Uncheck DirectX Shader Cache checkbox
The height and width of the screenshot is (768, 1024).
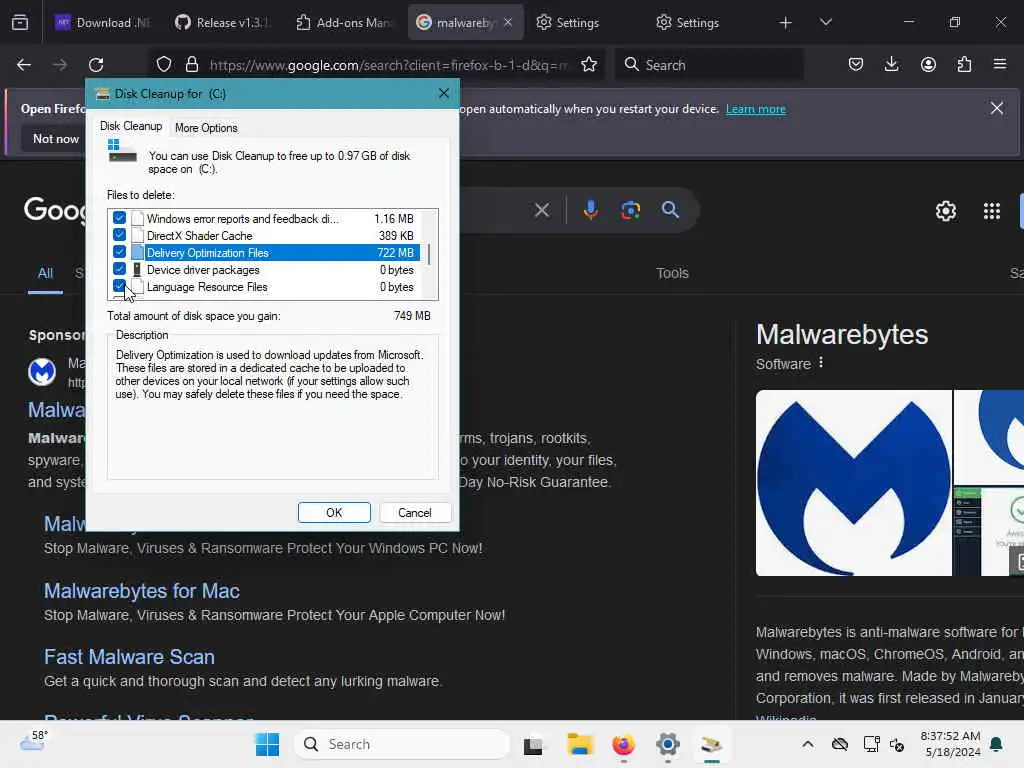(119, 234)
